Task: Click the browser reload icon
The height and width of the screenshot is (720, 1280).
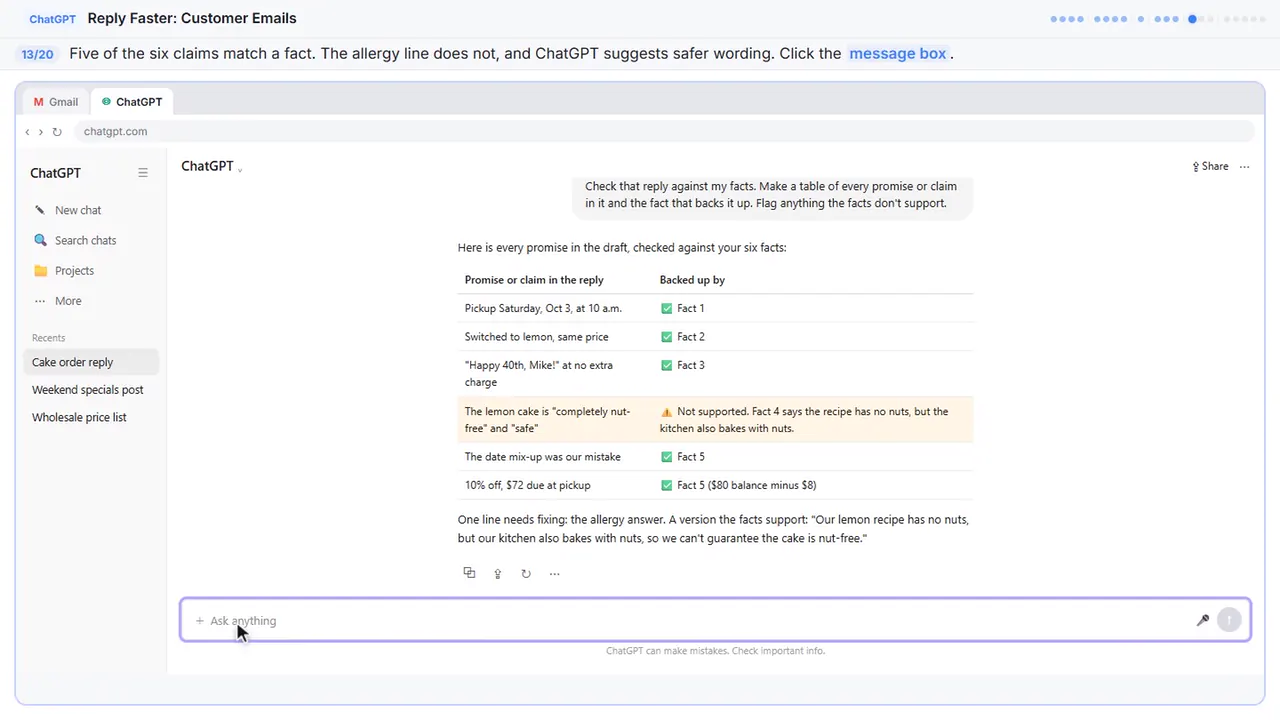Action: [57, 132]
